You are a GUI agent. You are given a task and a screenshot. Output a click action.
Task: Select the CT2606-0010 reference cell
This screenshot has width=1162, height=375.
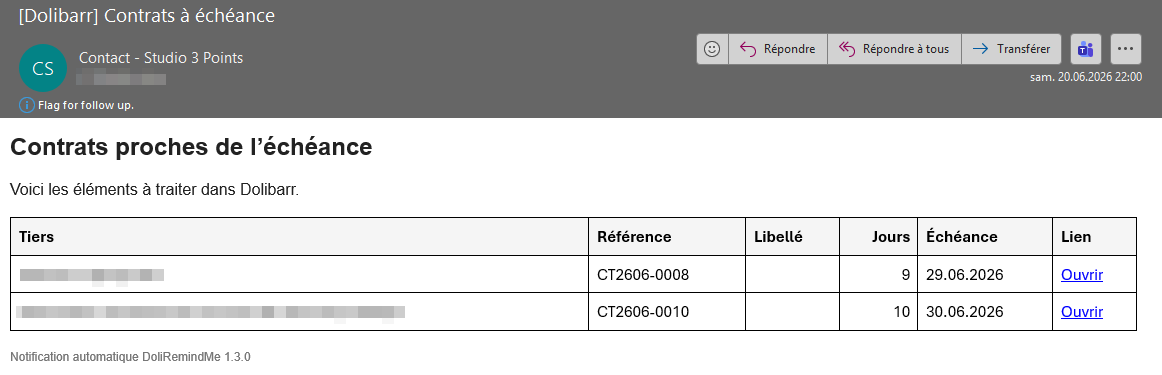pyautogui.click(x=667, y=312)
